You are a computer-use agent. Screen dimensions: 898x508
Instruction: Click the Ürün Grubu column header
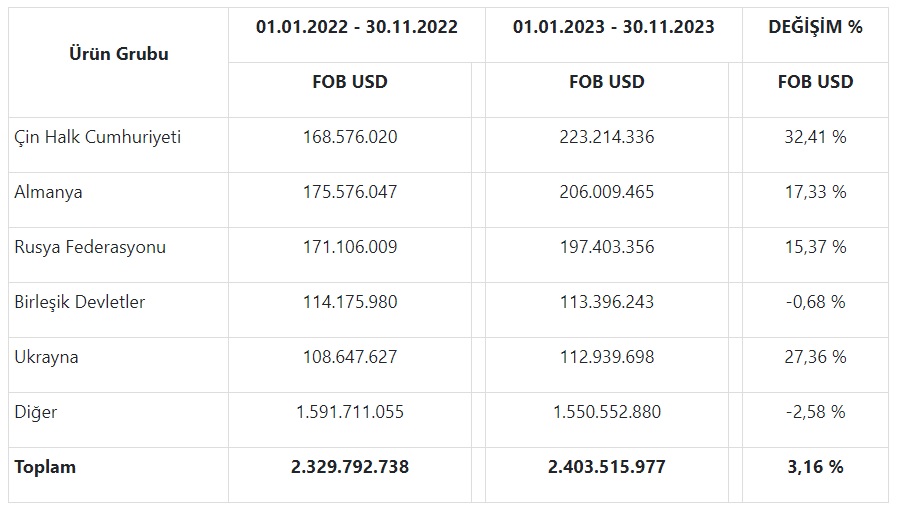119,54
